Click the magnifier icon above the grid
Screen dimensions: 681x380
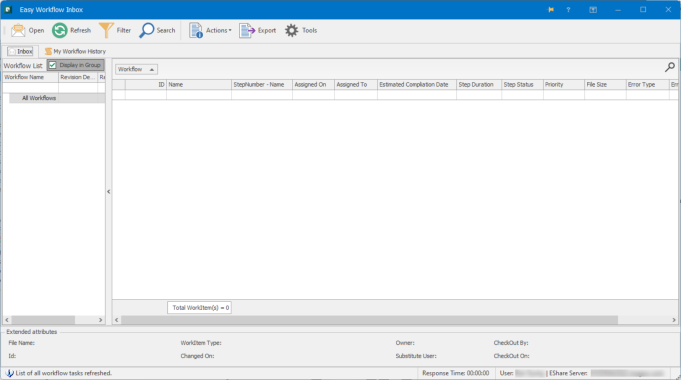(670, 67)
